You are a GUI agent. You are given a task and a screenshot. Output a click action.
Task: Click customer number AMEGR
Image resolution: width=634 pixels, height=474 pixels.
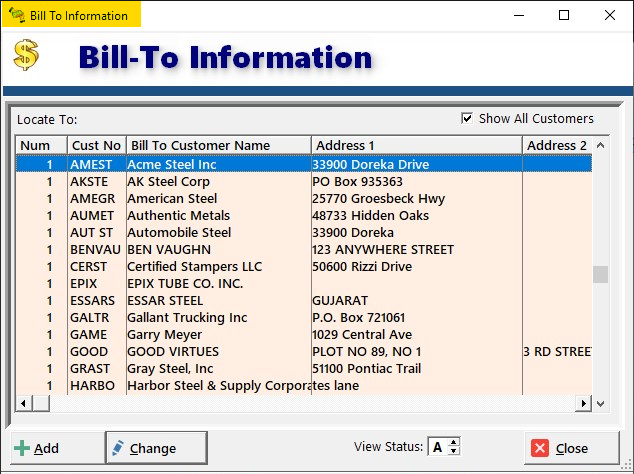93,199
